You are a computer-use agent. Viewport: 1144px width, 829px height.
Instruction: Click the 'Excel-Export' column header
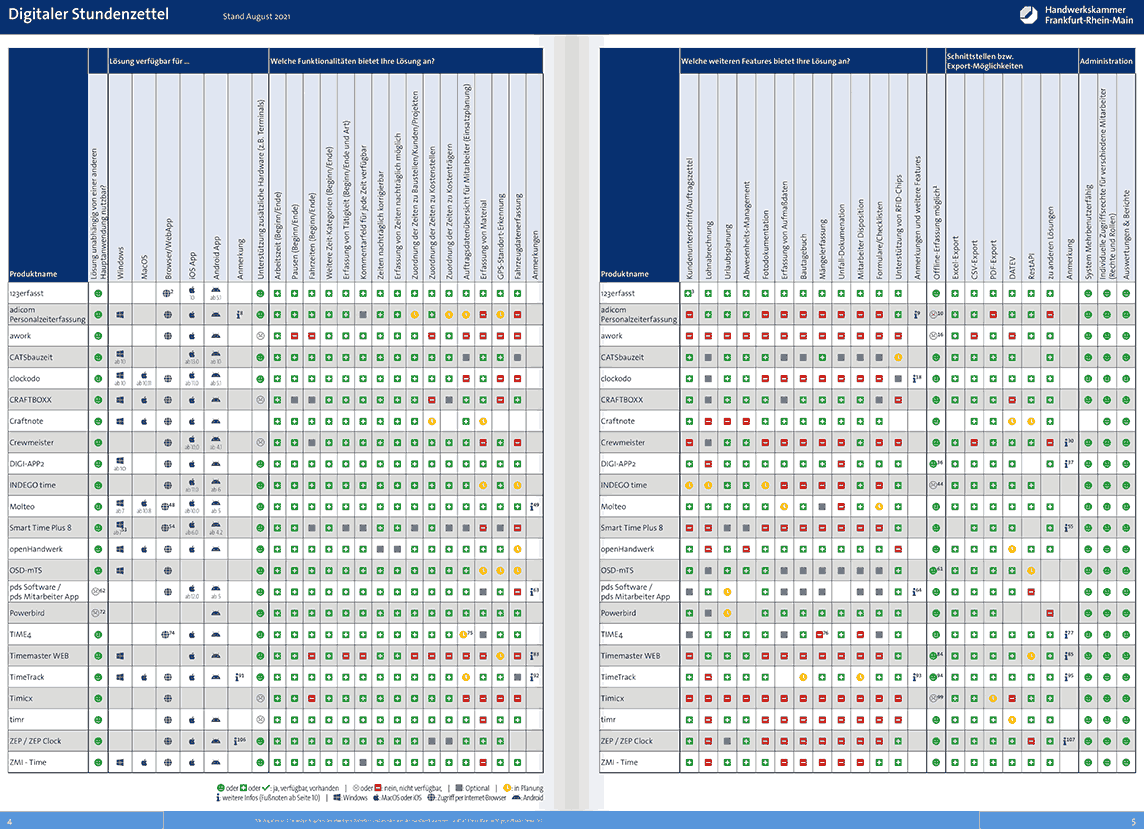[955, 257]
